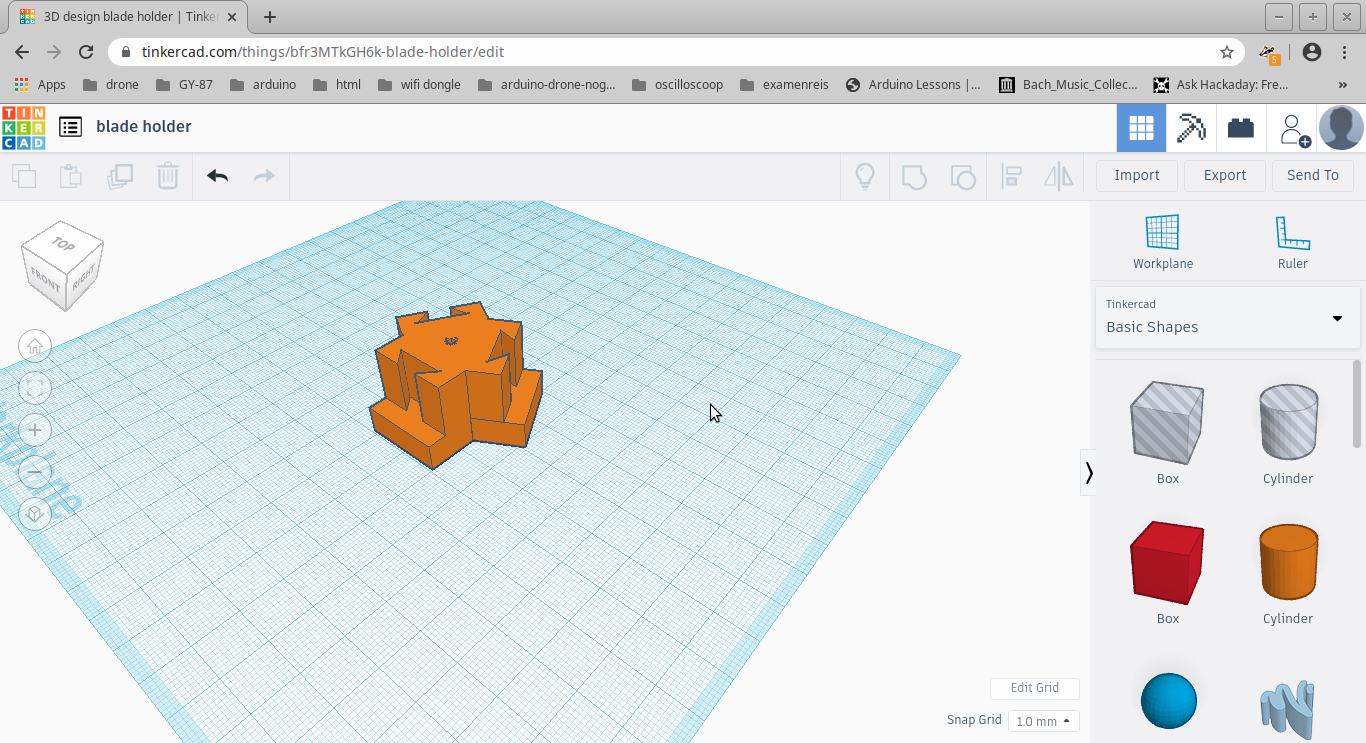The image size is (1366, 743).
Task: Open the drone bookmark folder
Action: 111,85
